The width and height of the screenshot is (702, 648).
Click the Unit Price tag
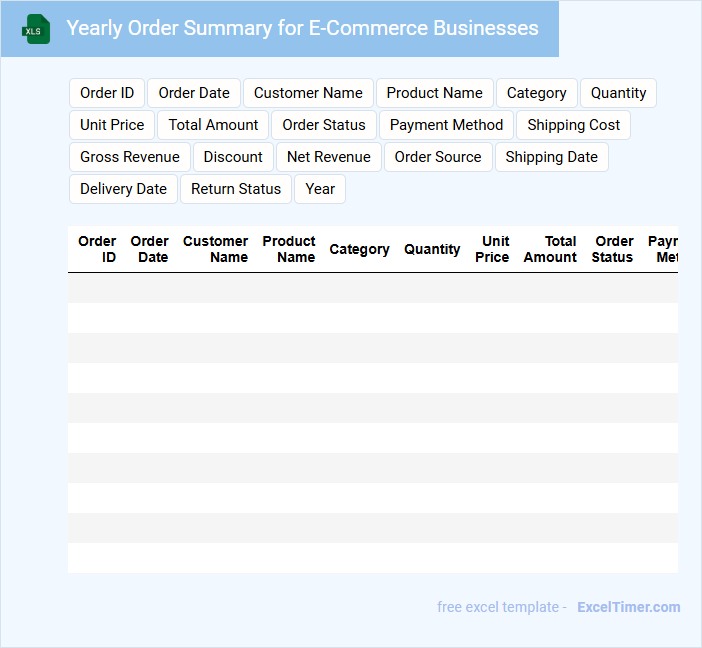pos(112,125)
